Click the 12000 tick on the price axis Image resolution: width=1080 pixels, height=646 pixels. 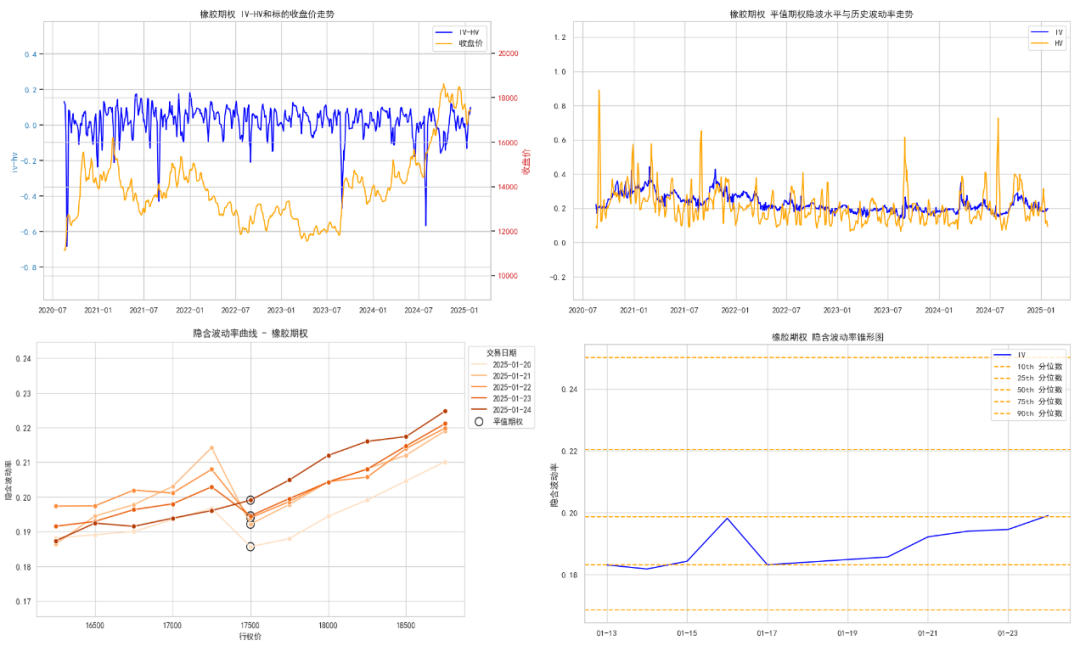pos(508,232)
